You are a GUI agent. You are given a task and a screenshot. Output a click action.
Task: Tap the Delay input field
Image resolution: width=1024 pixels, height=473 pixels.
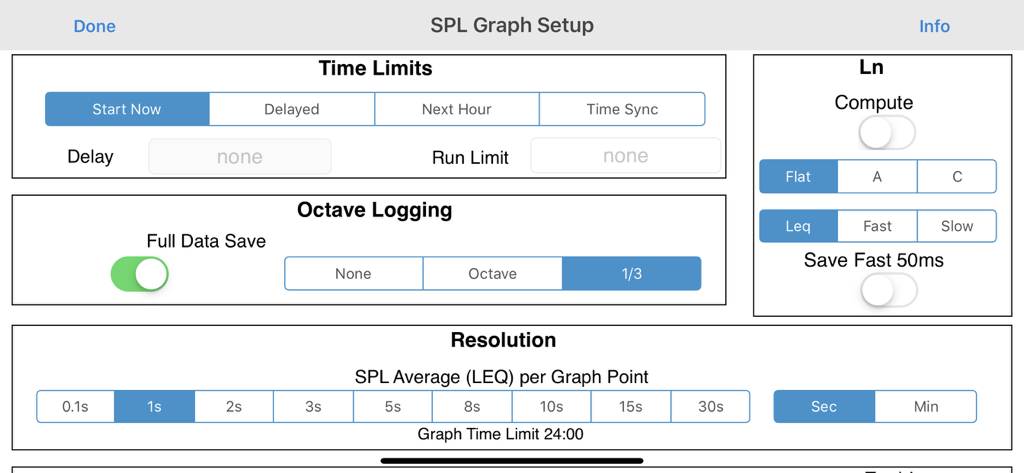[x=240, y=156]
